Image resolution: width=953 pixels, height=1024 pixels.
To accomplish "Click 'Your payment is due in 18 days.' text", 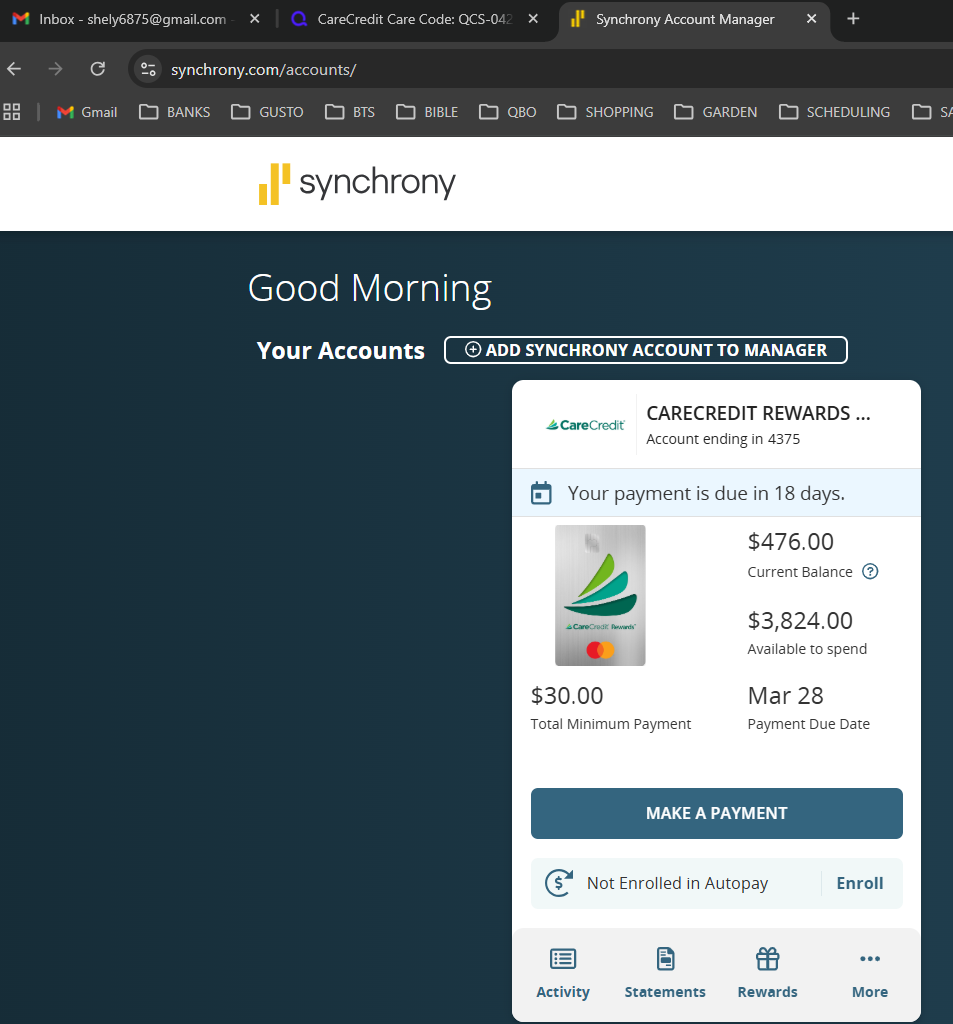I will point(706,494).
